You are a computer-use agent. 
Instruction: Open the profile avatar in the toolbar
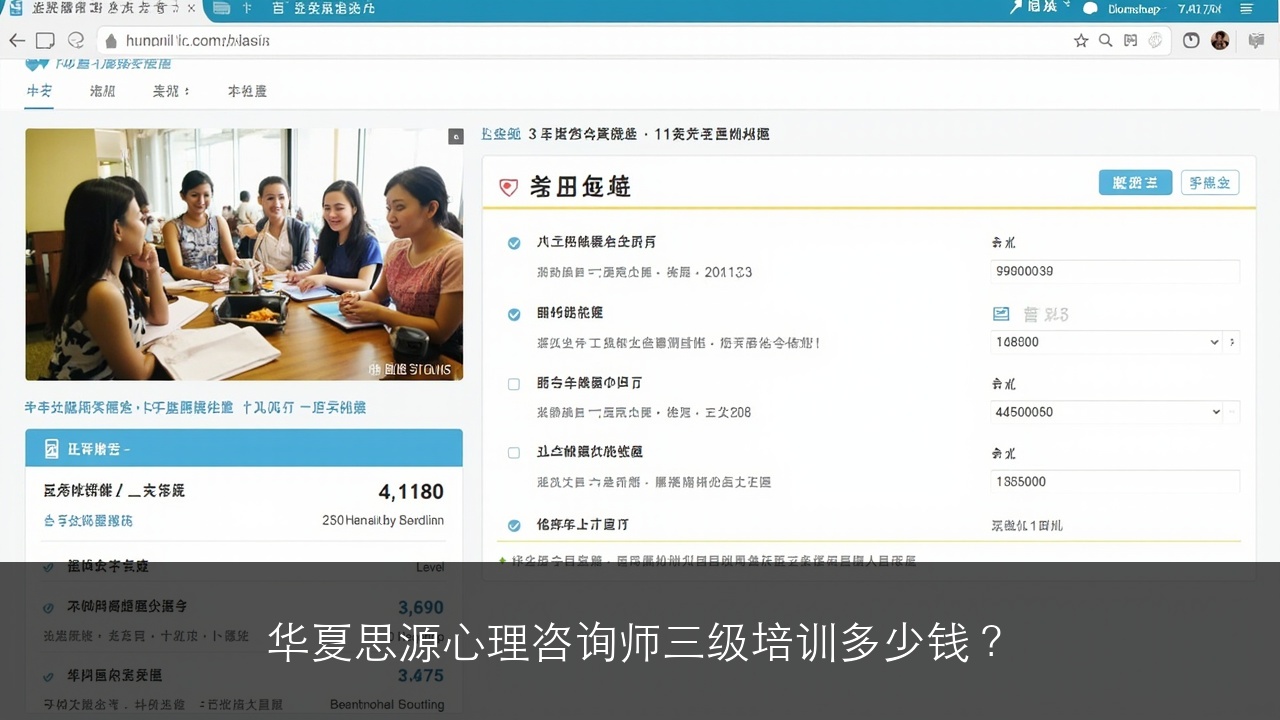1220,41
